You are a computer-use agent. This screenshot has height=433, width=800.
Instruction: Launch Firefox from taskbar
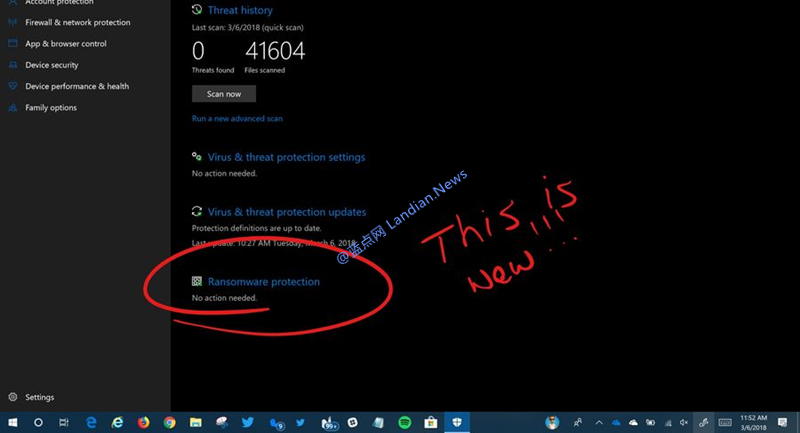144,422
